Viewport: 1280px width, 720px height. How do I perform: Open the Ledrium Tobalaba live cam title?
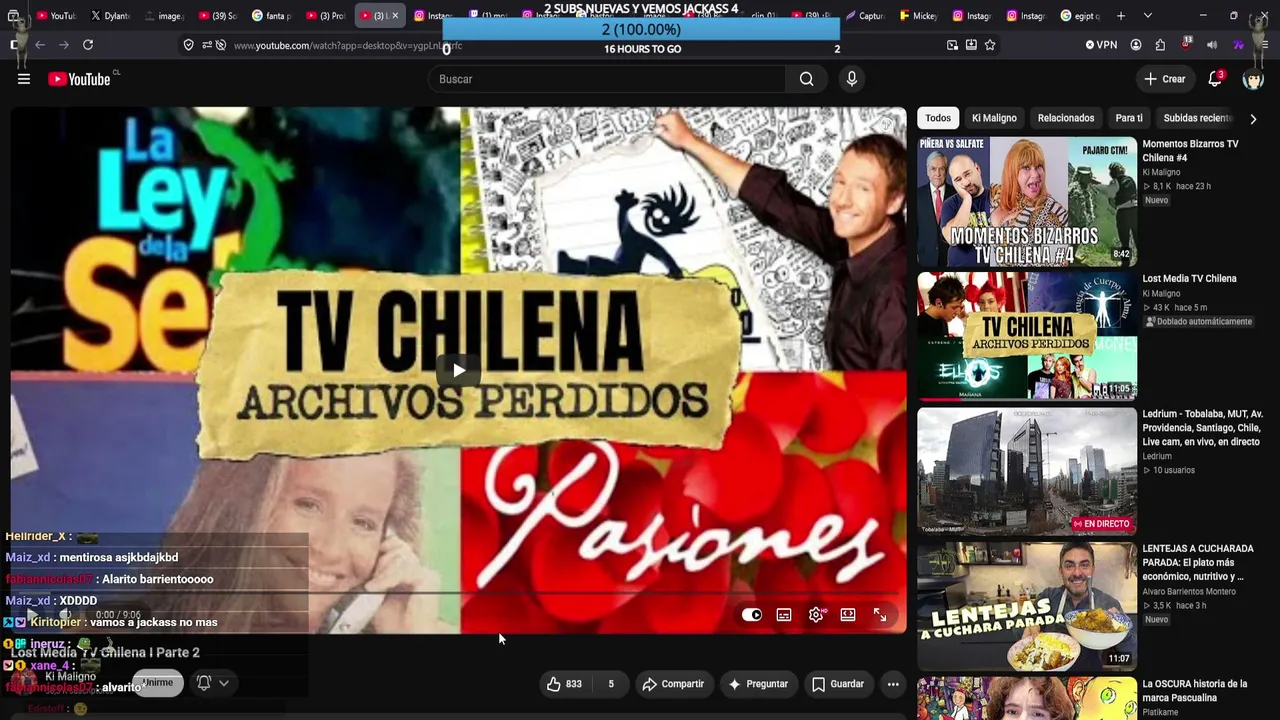click(x=1203, y=428)
